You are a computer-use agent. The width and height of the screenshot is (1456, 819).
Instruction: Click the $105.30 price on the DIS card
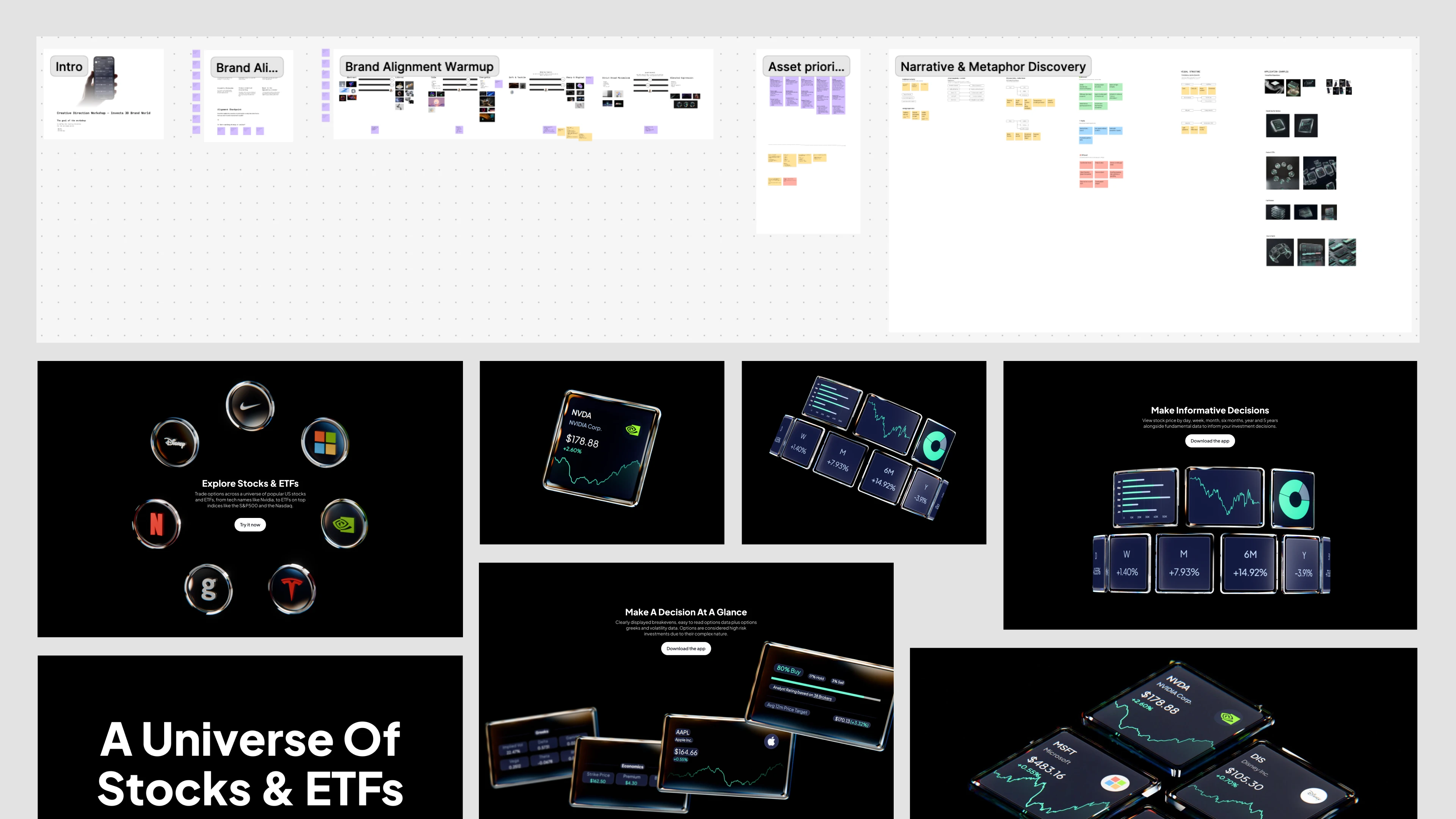(x=1244, y=778)
